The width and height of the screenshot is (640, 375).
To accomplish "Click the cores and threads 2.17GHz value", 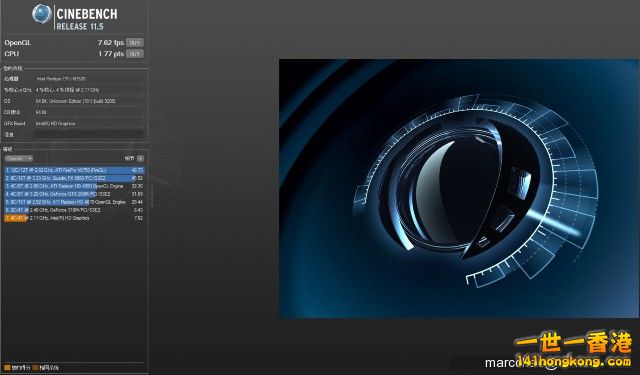I will 67,90.
